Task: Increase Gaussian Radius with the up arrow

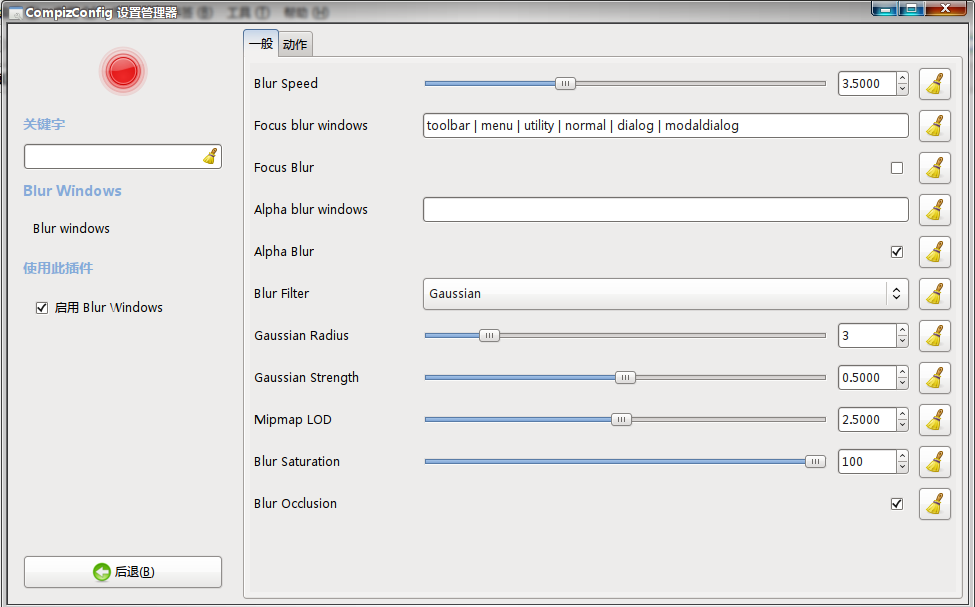Action: pos(902,330)
